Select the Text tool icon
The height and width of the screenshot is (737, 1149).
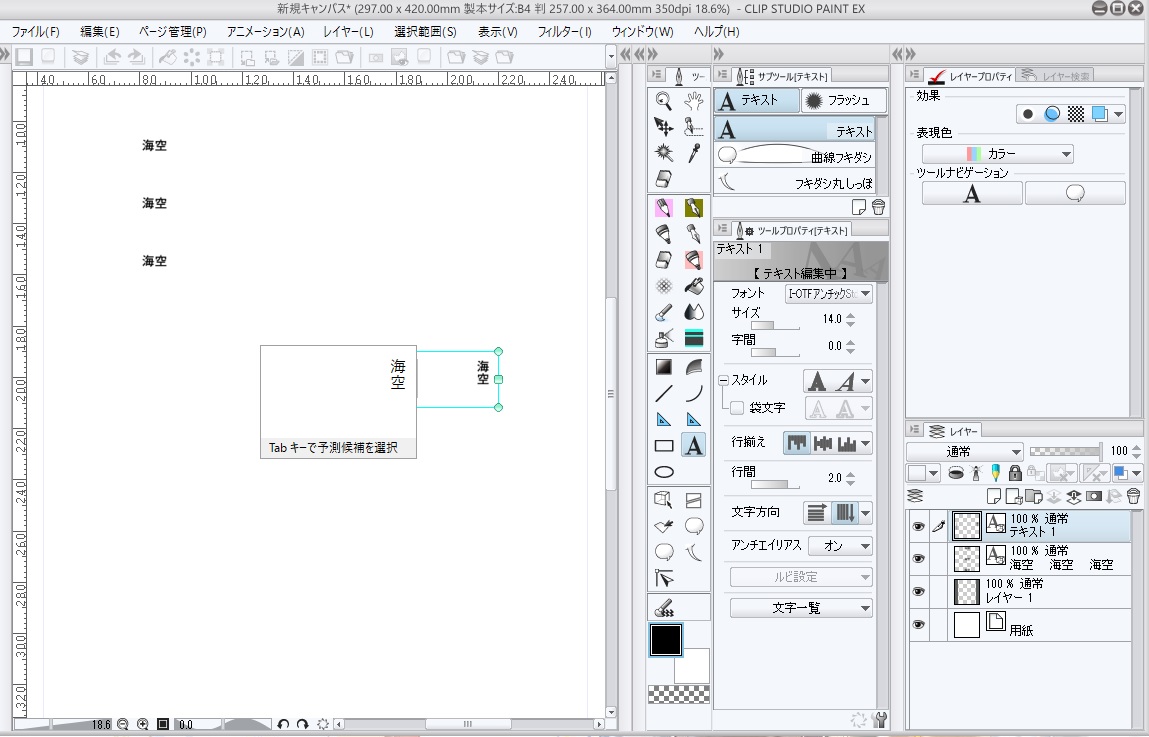click(693, 445)
